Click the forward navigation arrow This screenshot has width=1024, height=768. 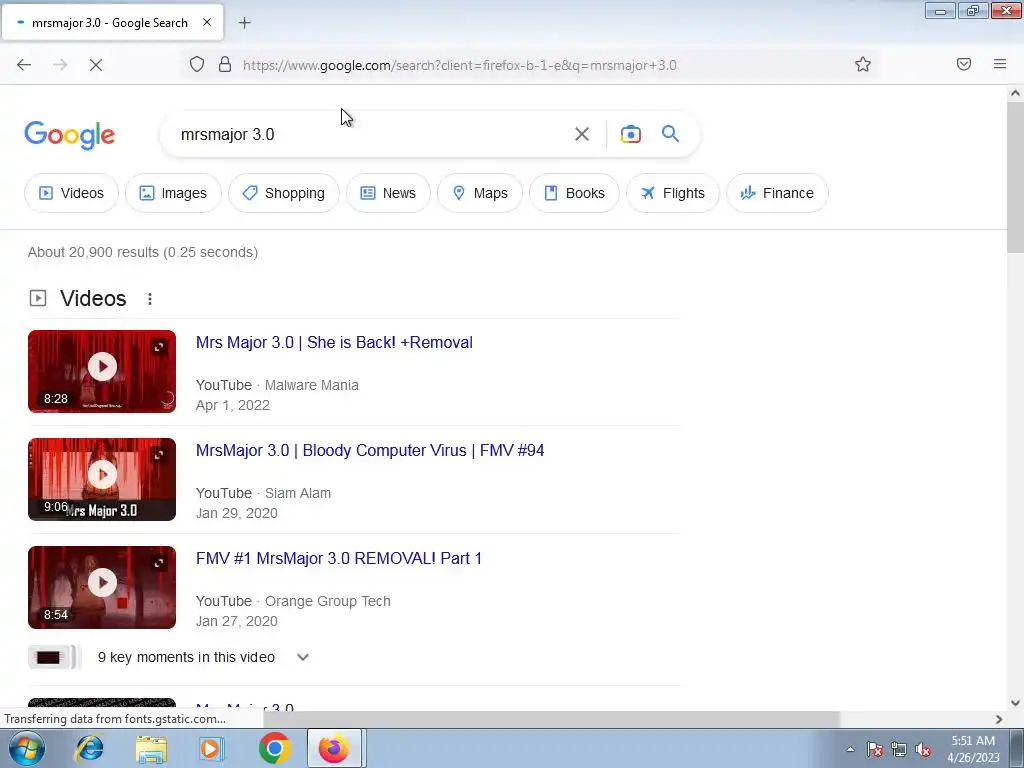[60, 65]
